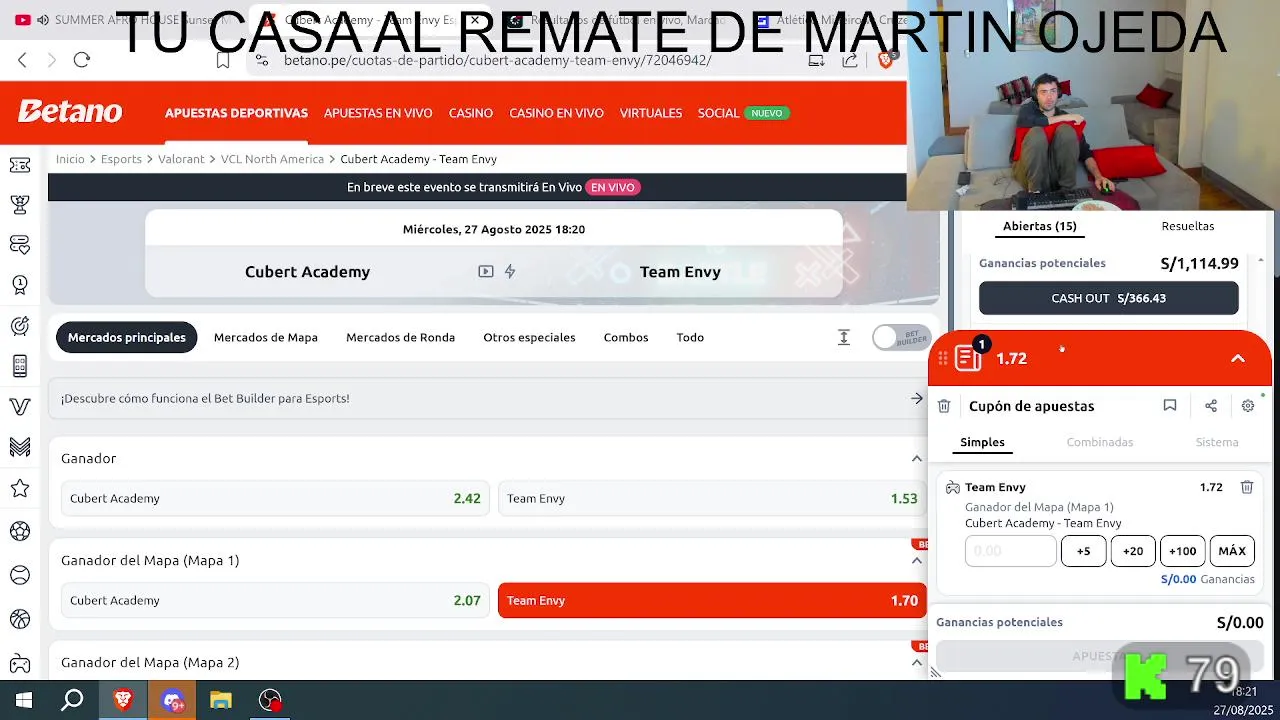Toggle the Bet Builder switch
The image size is (1280, 720).
[x=901, y=337]
